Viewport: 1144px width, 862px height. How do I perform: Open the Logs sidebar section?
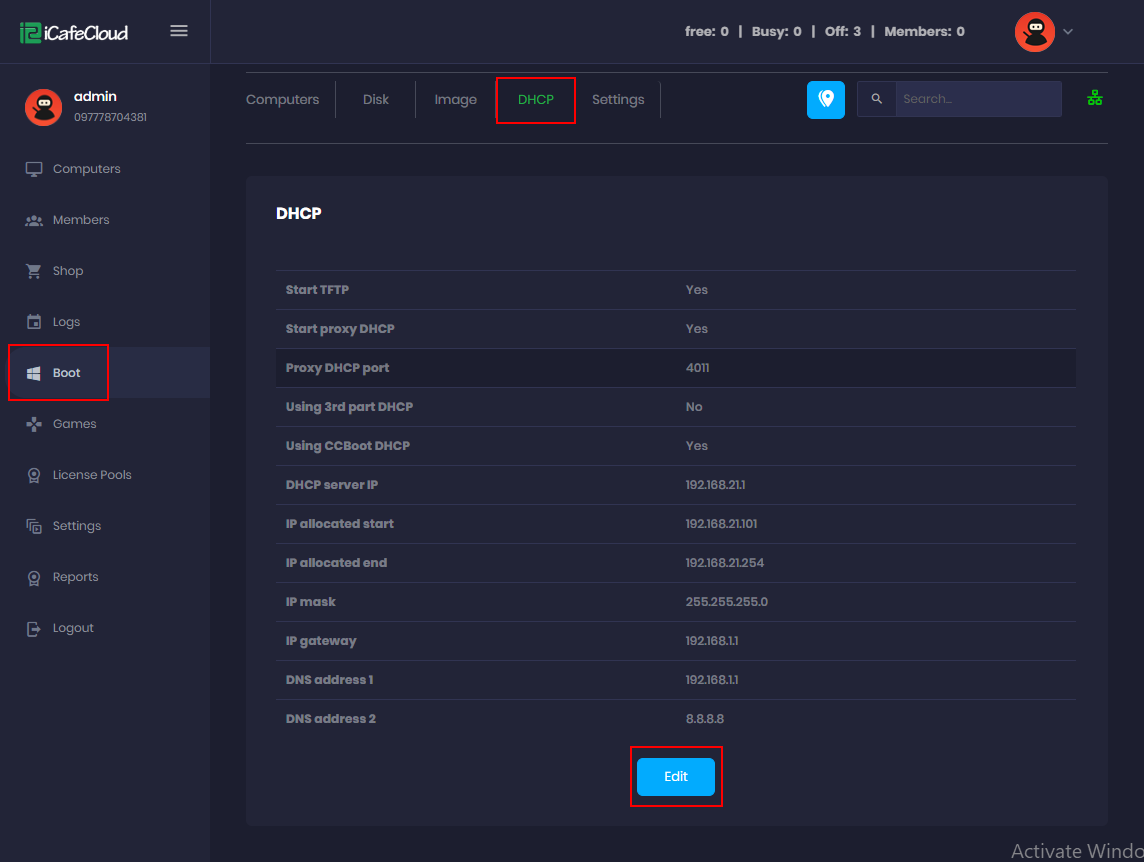click(x=66, y=322)
